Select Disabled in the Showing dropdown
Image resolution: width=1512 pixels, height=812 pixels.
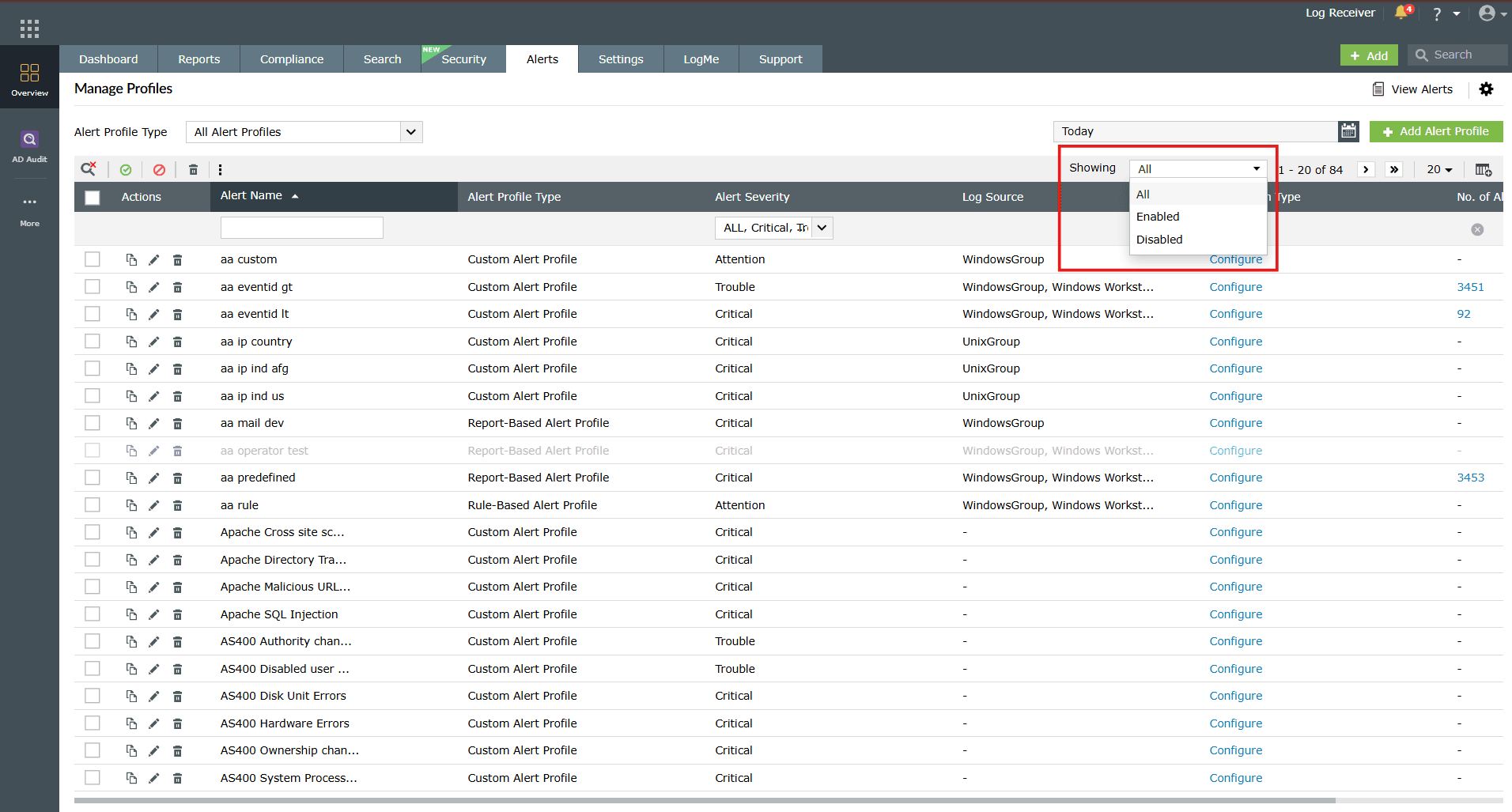point(1159,239)
